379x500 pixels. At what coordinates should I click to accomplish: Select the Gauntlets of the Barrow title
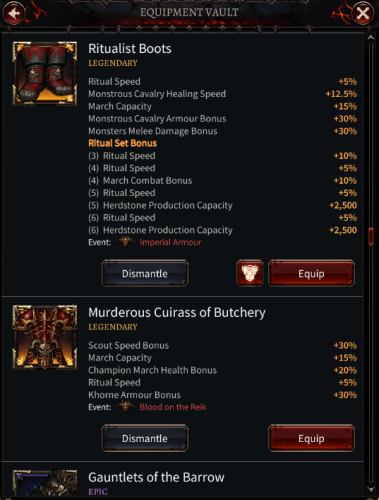tap(156, 477)
